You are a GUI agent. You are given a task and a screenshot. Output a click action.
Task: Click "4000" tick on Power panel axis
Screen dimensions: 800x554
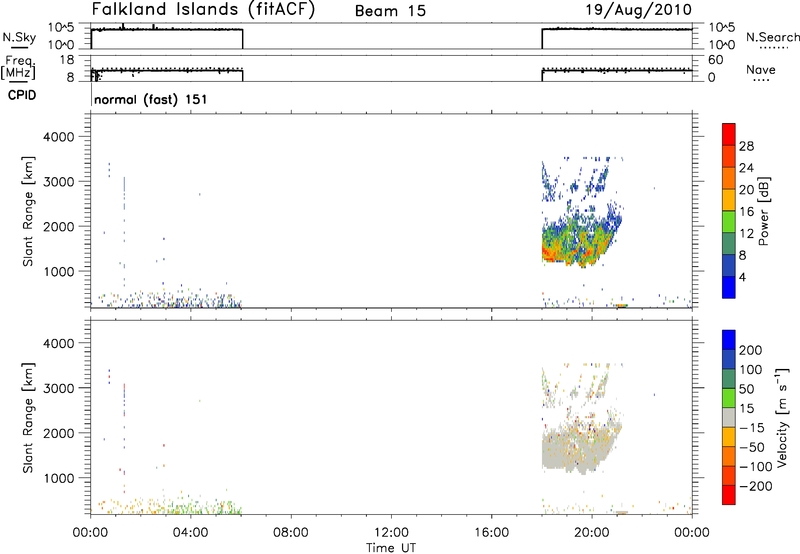pyautogui.click(x=58, y=137)
